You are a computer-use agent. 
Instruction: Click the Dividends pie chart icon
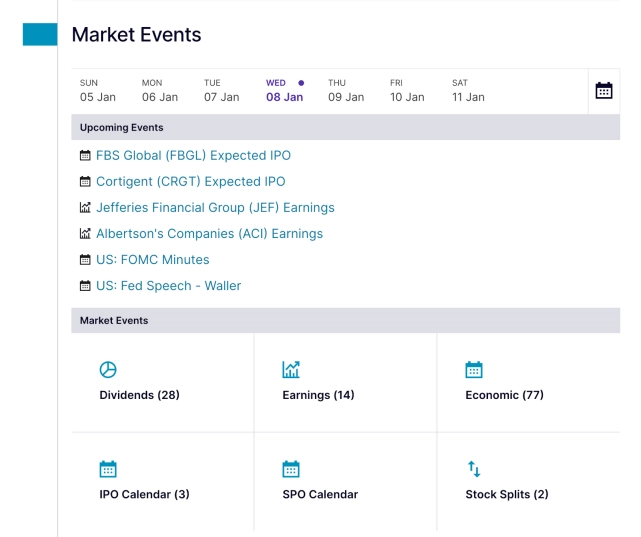(108, 370)
